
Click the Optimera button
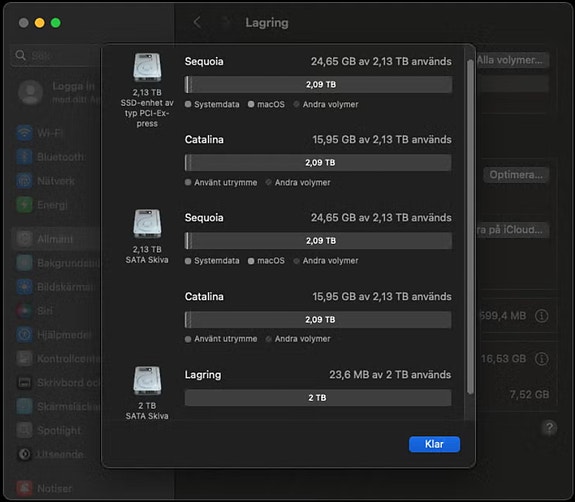[516, 175]
